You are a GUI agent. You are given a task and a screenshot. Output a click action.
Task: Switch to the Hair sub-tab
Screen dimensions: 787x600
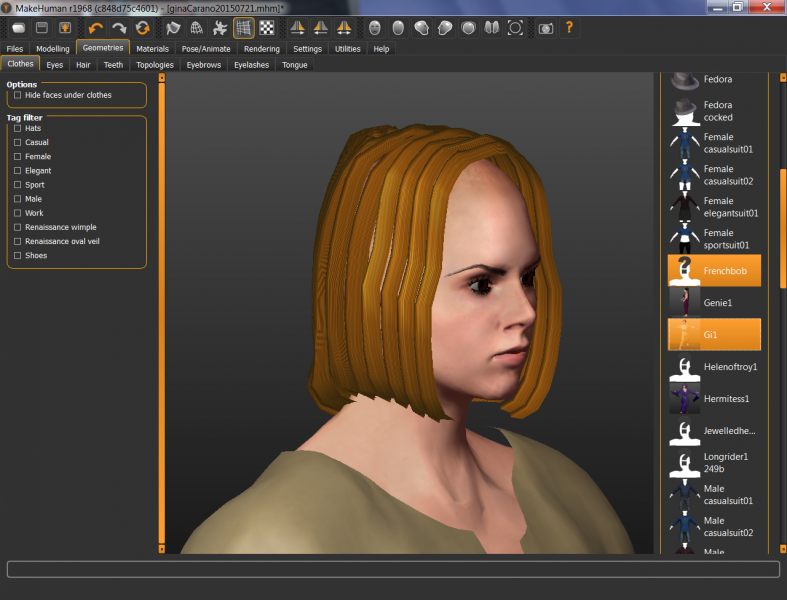(x=83, y=65)
